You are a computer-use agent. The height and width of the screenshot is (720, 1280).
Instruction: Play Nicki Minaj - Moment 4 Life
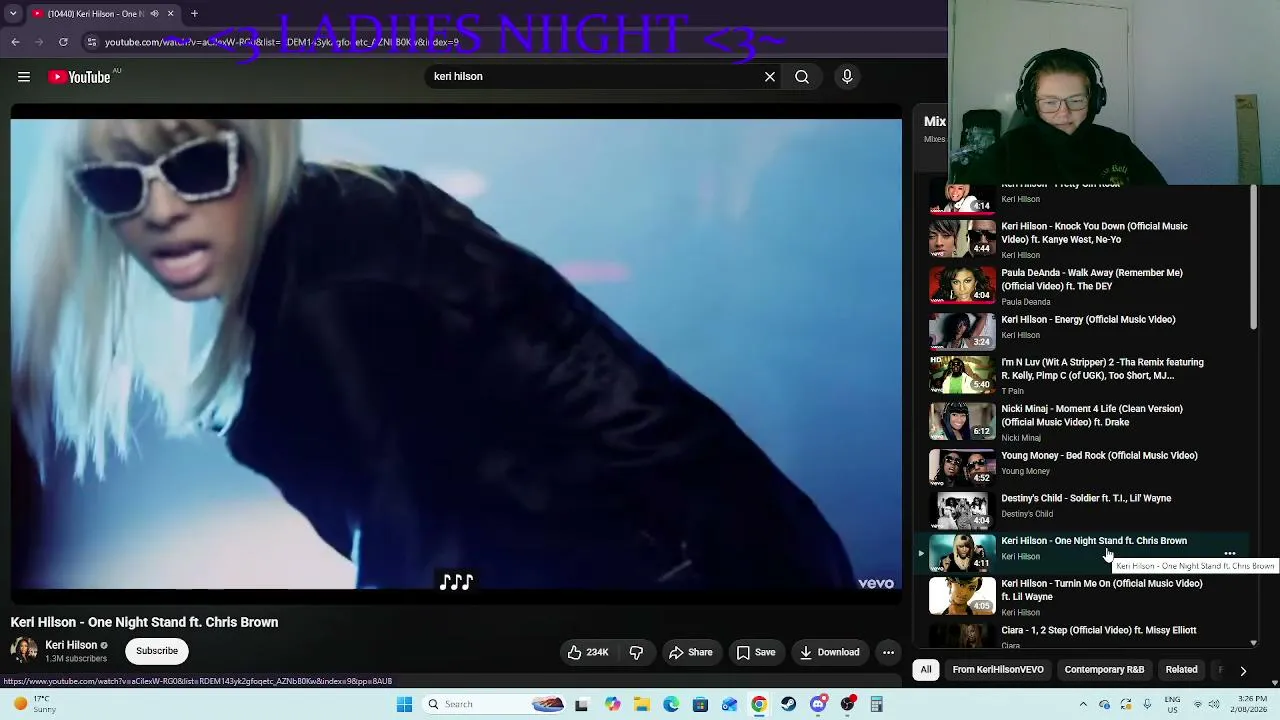[x=1092, y=415]
